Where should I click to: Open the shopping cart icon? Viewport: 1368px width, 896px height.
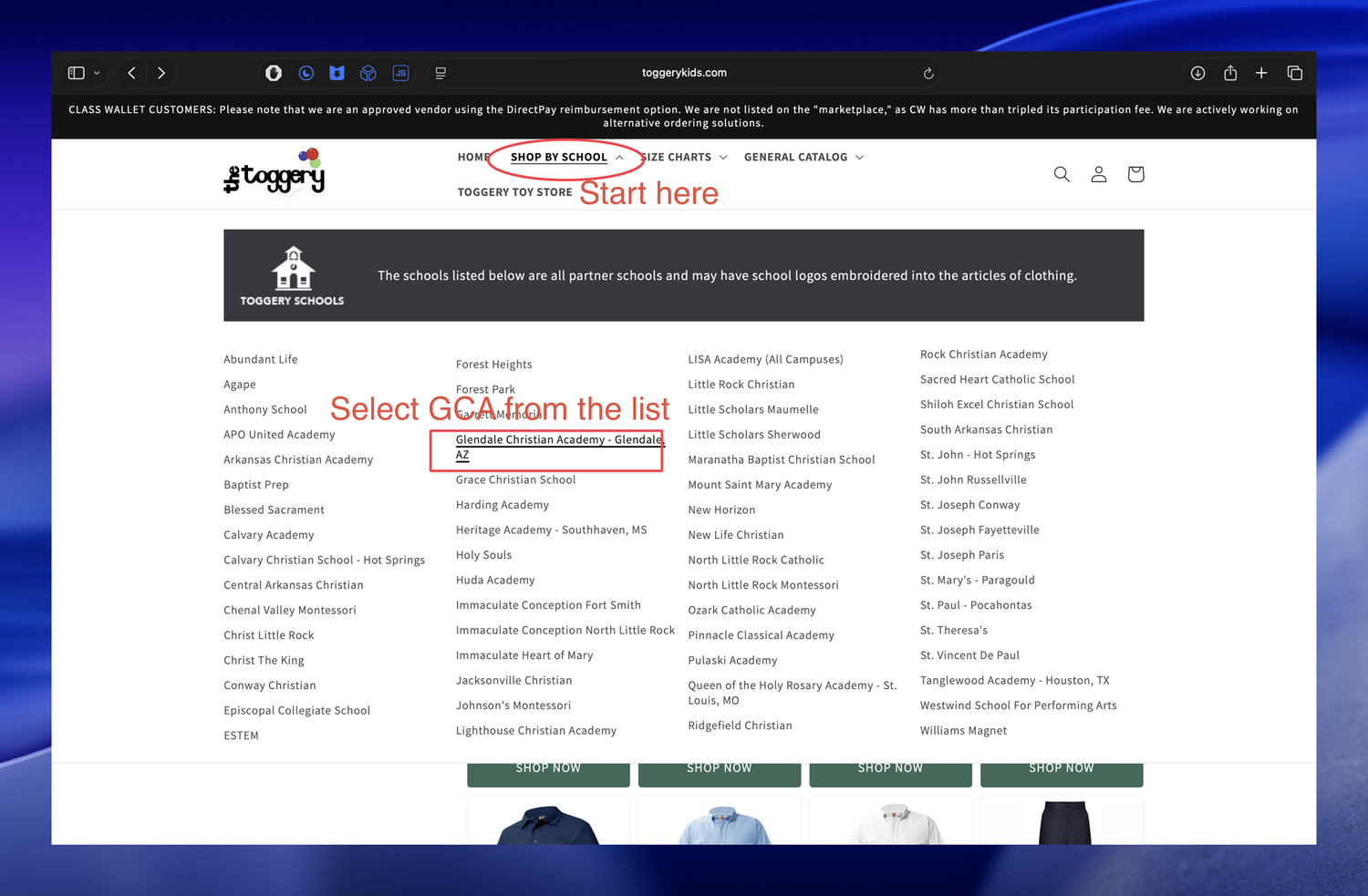(x=1135, y=174)
